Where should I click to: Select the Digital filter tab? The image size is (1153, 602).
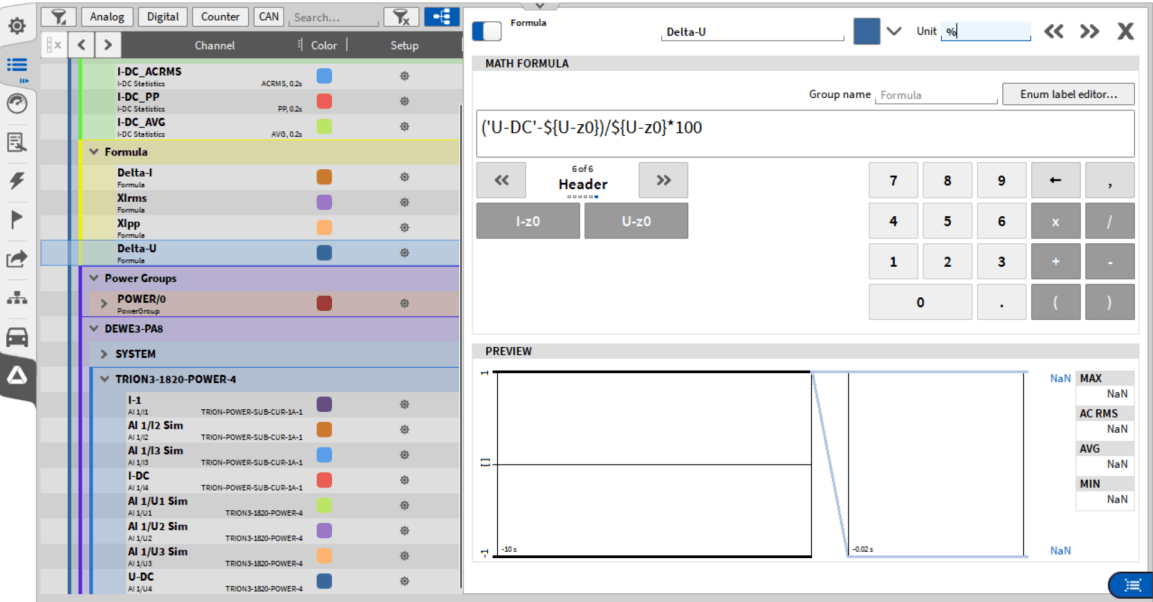[163, 17]
